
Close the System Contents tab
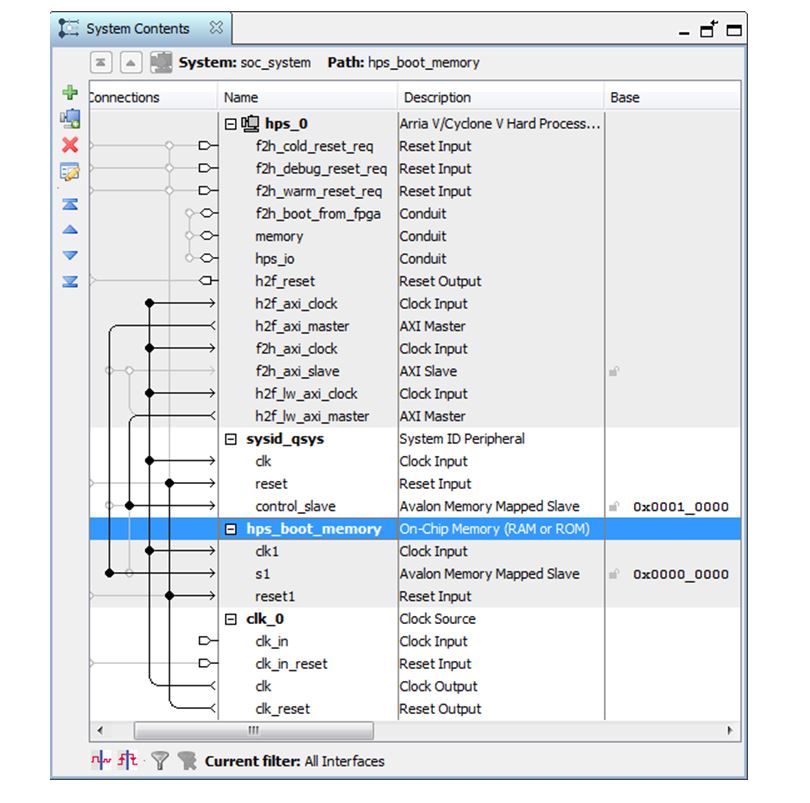[216, 27]
